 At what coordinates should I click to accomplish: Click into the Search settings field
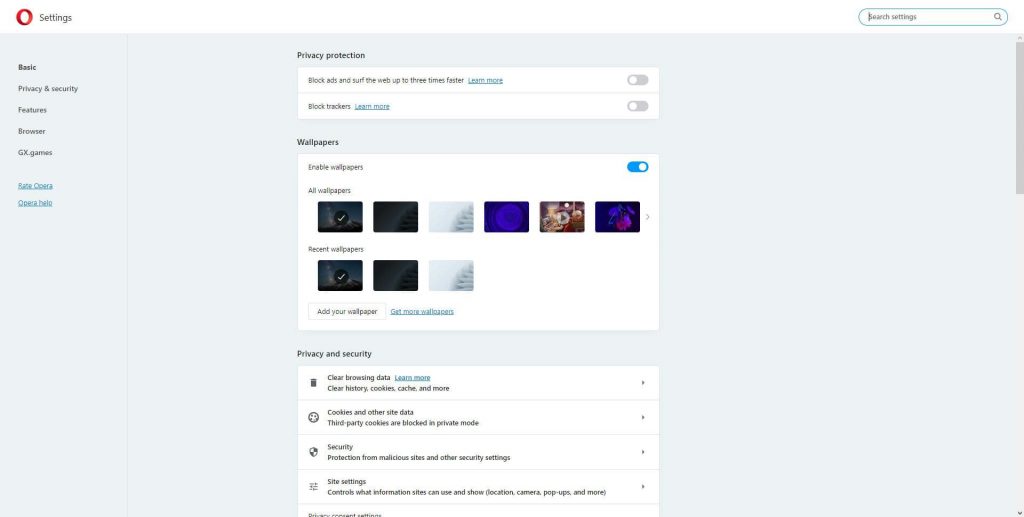(x=925, y=17)
